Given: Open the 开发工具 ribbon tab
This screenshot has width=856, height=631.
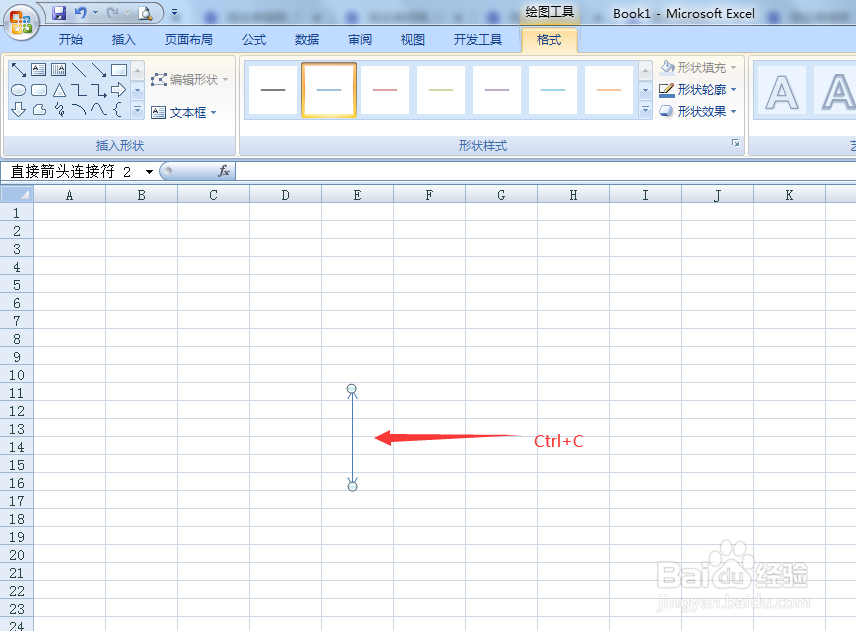Looking at the screenshot, I should (x=478, y=40).
